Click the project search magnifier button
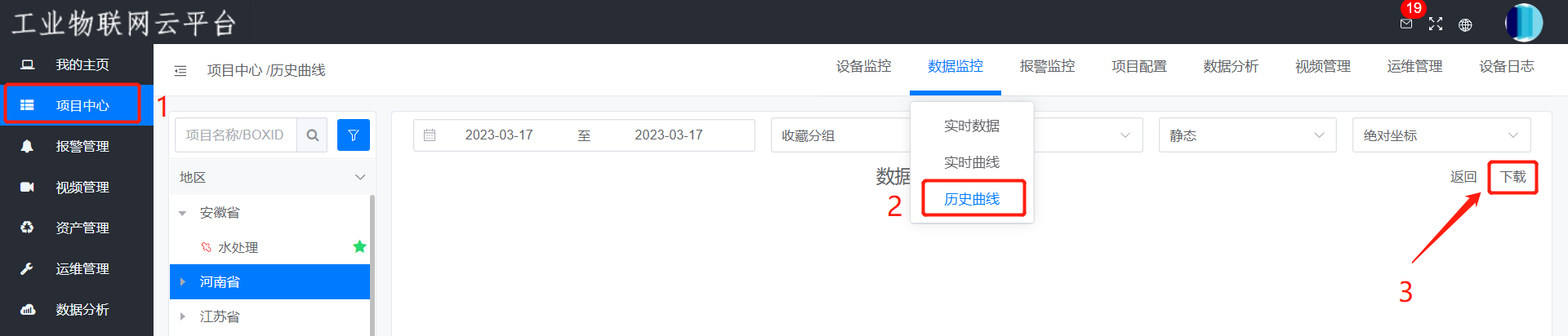Screen dimensions: 1568x336 pos(312,135)
